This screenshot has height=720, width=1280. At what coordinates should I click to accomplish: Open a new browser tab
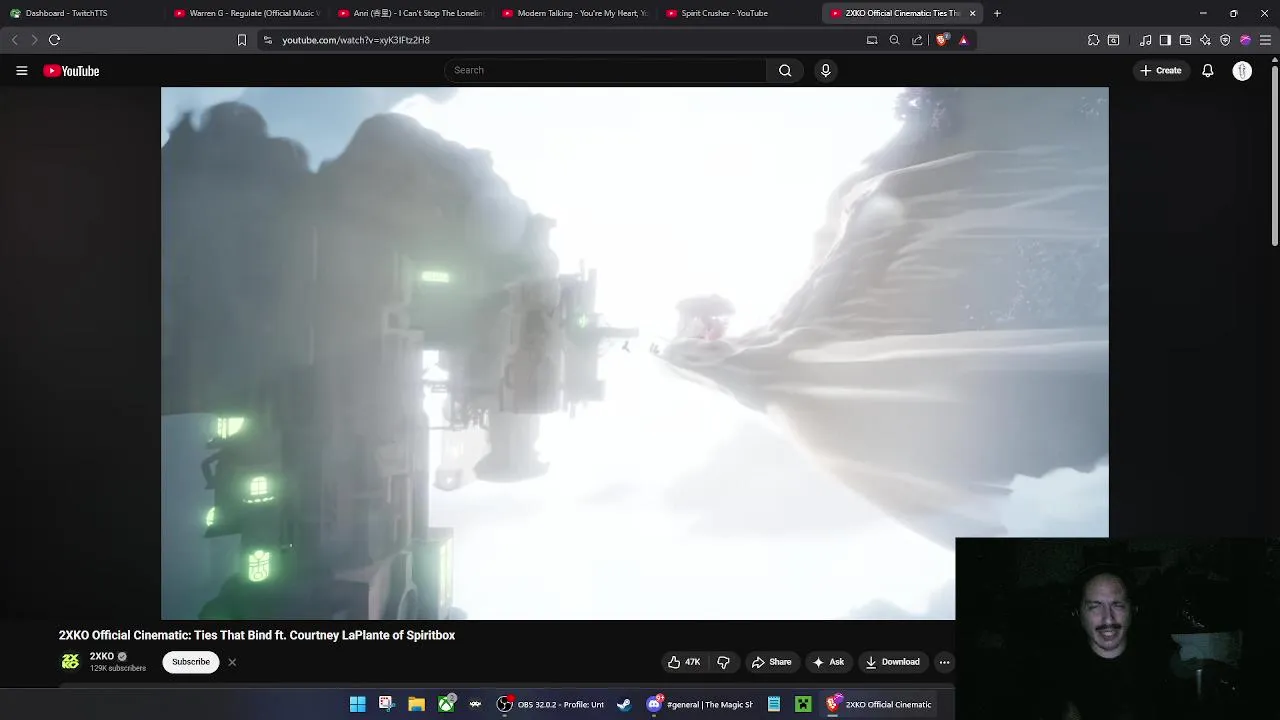coord(997,13)
